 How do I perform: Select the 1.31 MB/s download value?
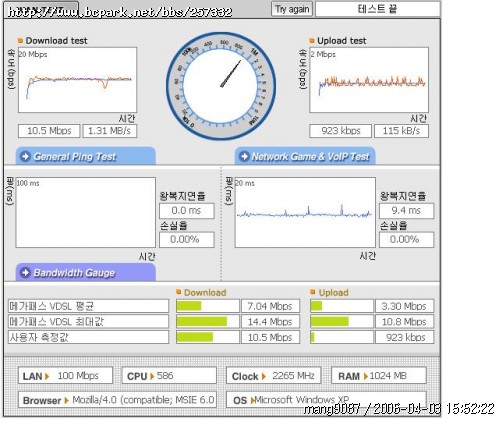tap(110, 131)
